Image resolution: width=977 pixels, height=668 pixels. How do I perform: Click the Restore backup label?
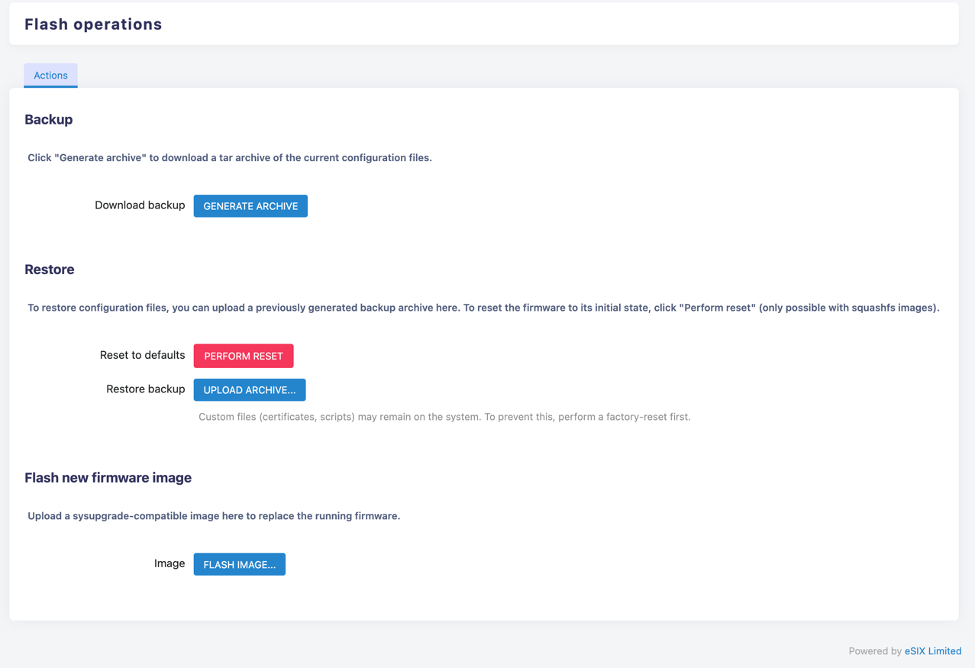[x=144, y=389]
